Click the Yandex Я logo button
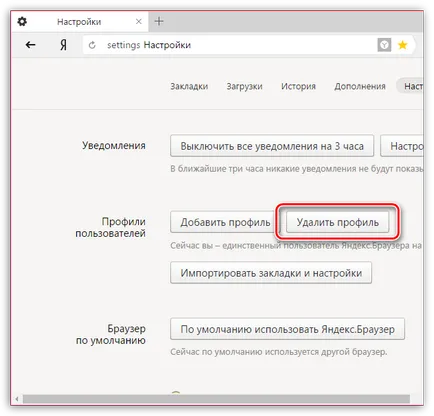 pyautogui.click(x=63, y=45)
